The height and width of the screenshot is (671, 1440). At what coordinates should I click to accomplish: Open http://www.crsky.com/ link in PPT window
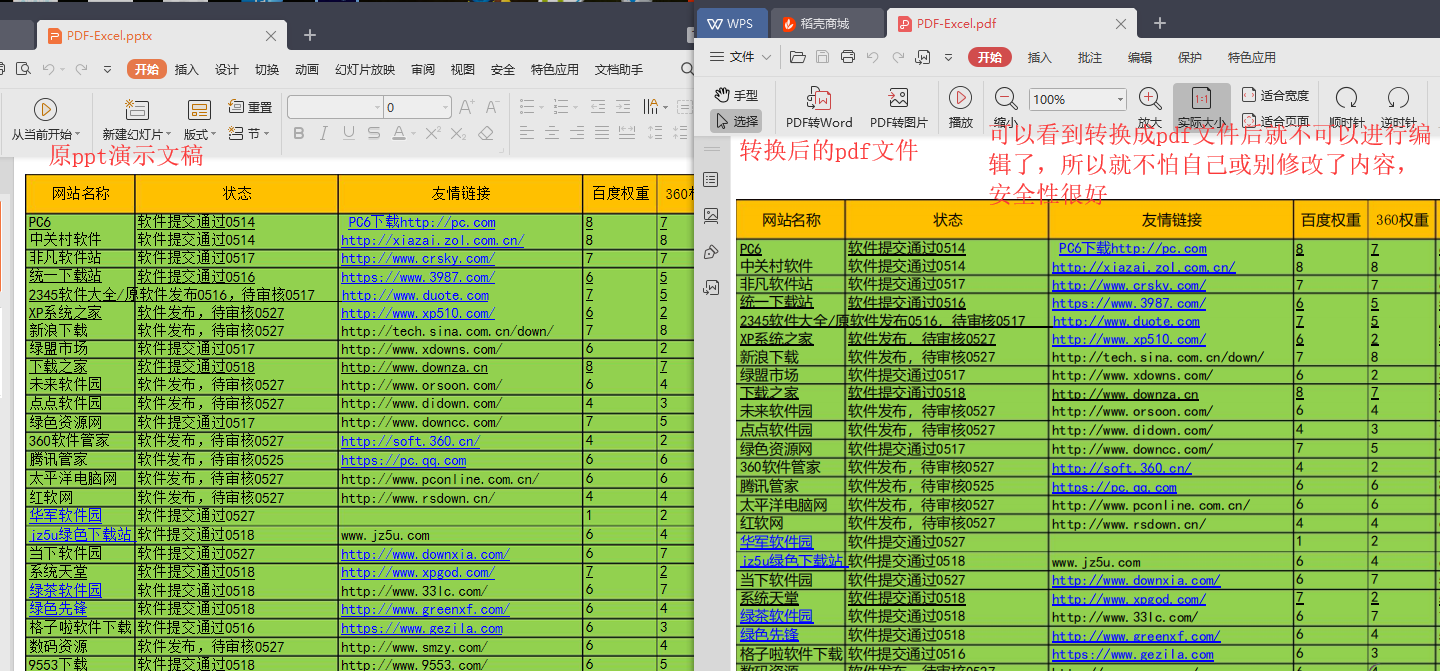tap(417, 258)
